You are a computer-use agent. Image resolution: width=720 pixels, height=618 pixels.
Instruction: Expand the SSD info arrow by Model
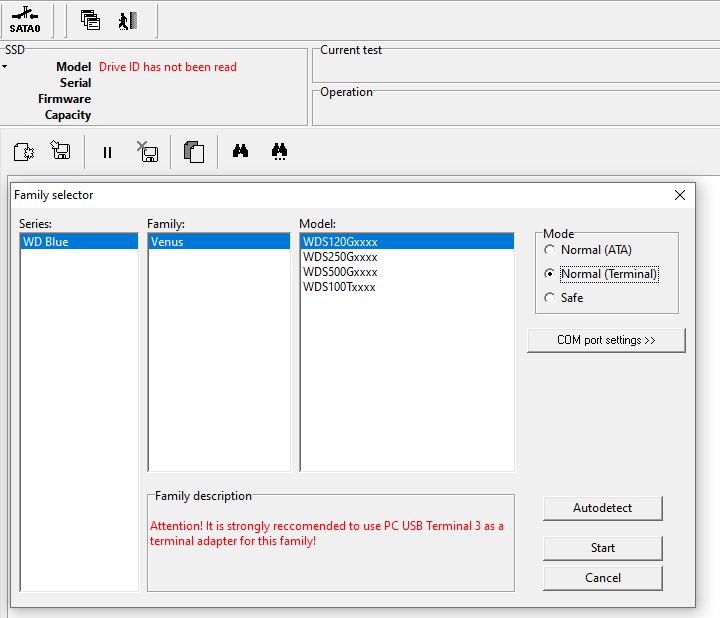point(4,67)
